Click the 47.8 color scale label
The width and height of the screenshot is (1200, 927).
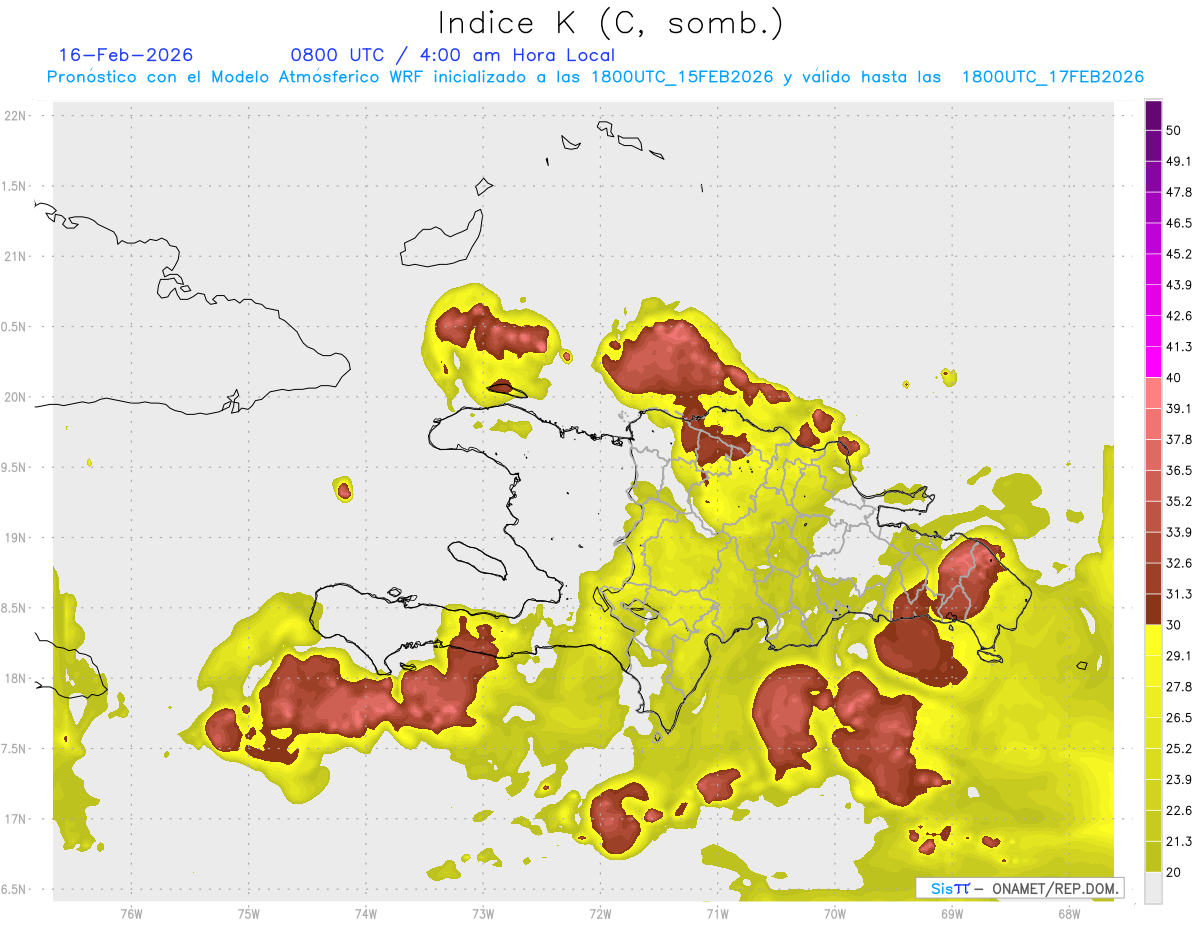1179,192
